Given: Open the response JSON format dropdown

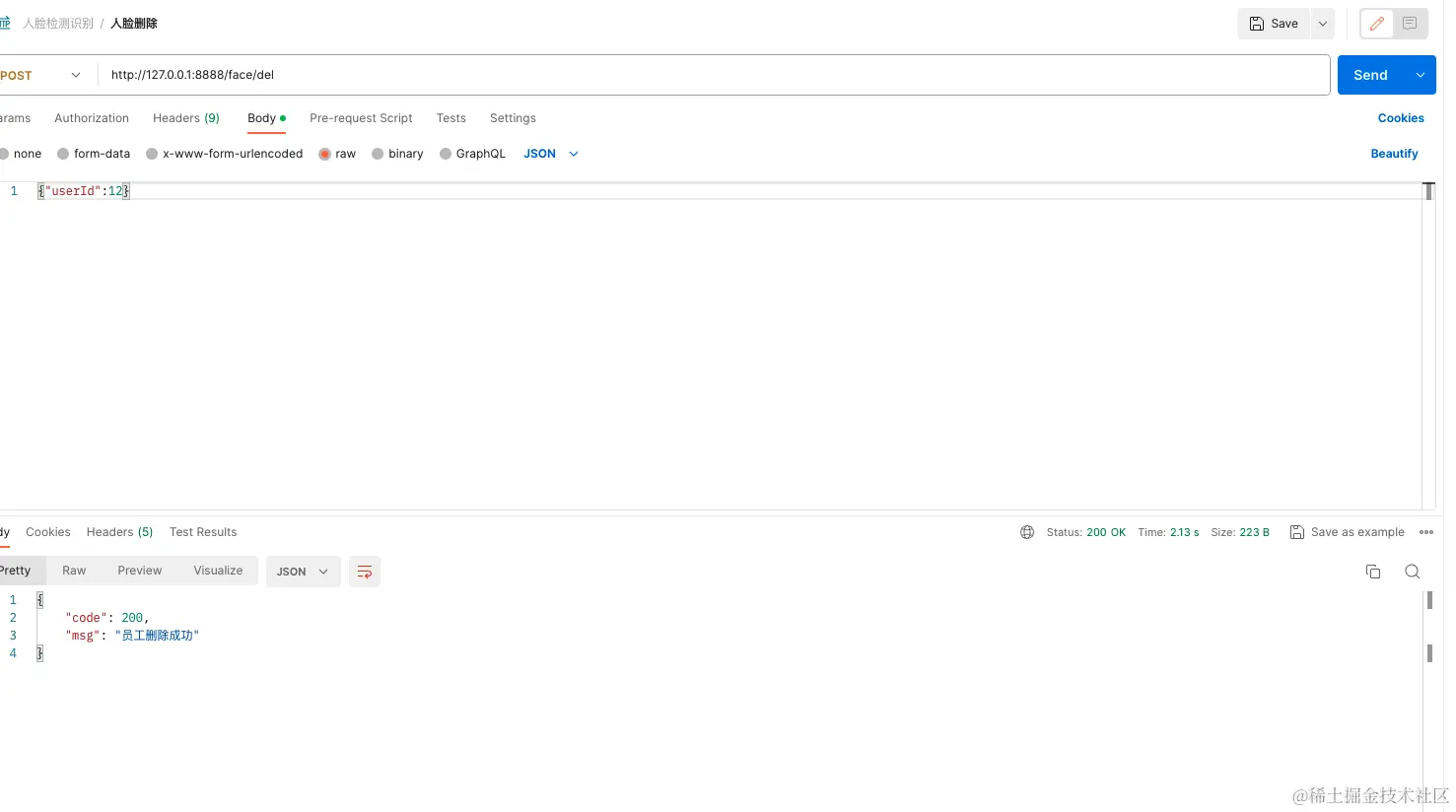Looking at the screenshot, I should (304, 572).
